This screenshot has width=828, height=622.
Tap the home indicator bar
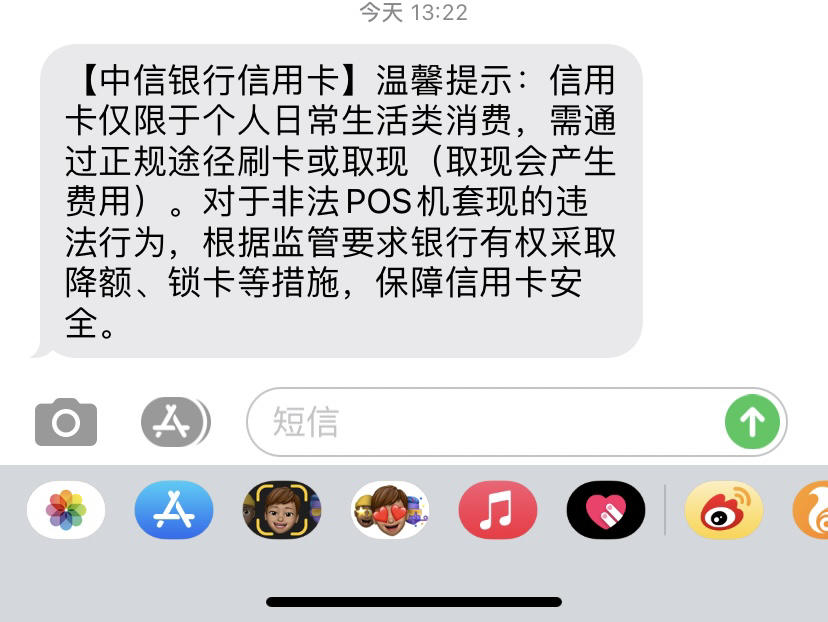414,602
